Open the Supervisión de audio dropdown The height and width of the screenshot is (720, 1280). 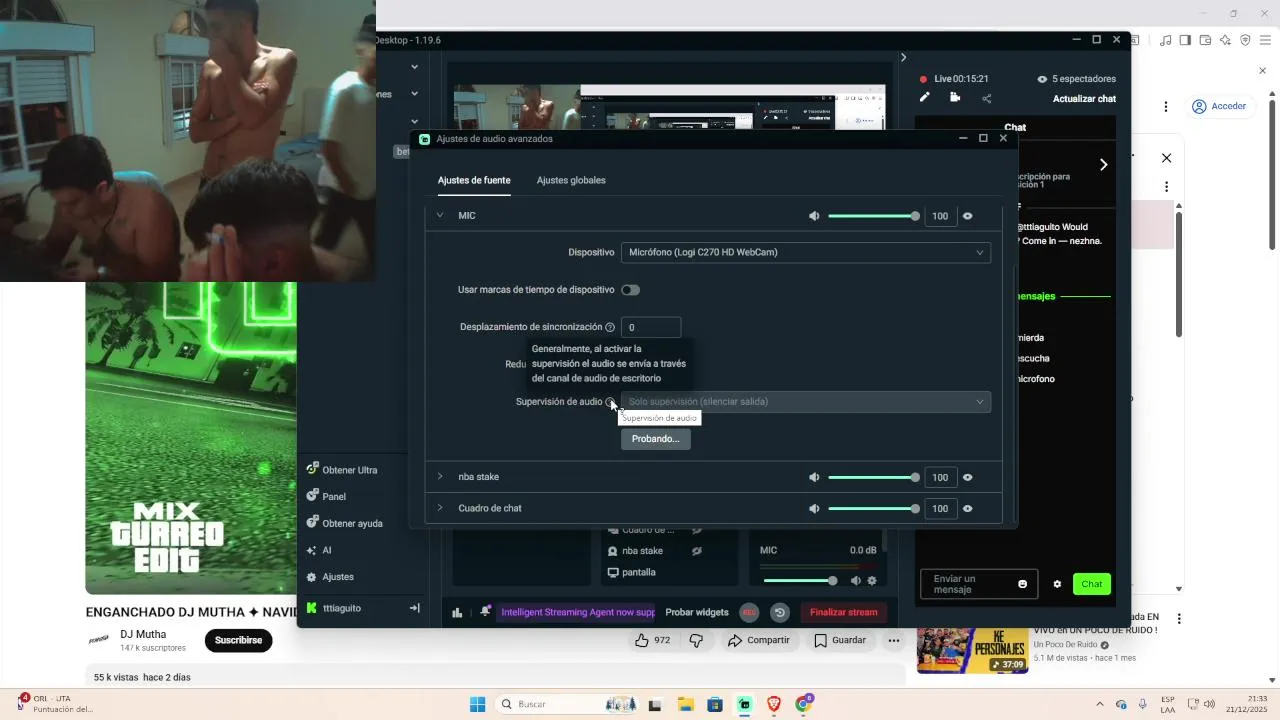tap(806, 402)
